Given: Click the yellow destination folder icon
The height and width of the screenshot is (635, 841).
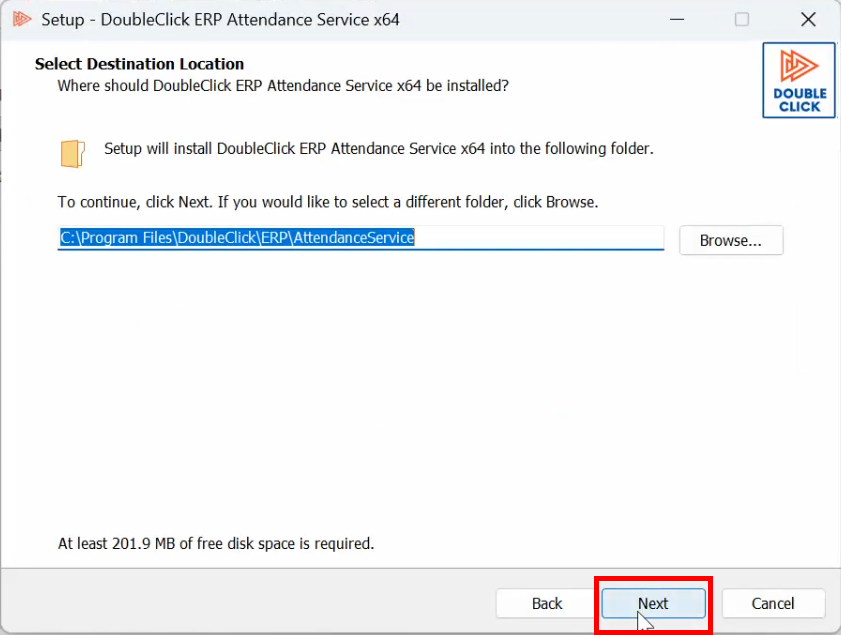Looking at the screenshot, I should click(x=73, y=153).
